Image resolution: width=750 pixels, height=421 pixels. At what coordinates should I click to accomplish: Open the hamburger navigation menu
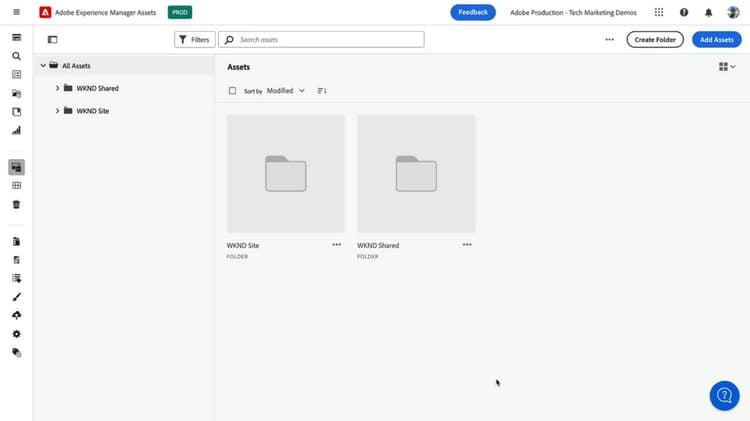click(16, 12)
